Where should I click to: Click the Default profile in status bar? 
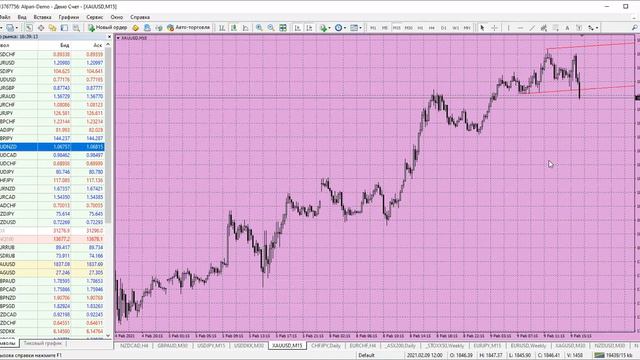[x=366, y=356]
